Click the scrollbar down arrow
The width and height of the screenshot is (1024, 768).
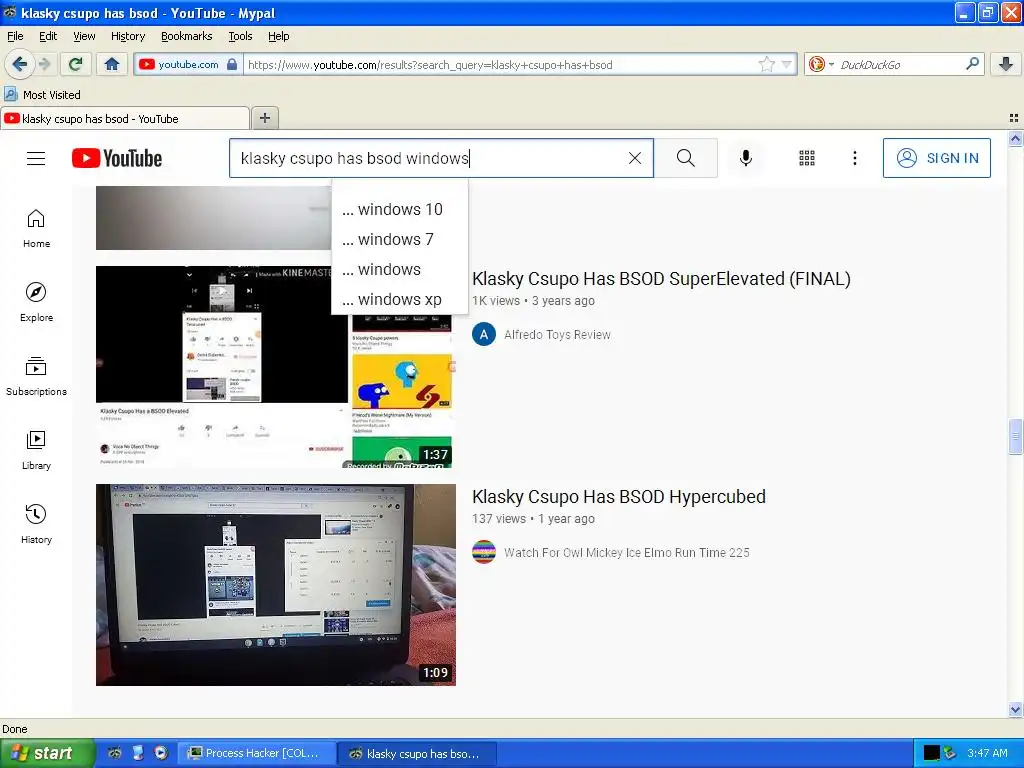[x=1015, y=710]
